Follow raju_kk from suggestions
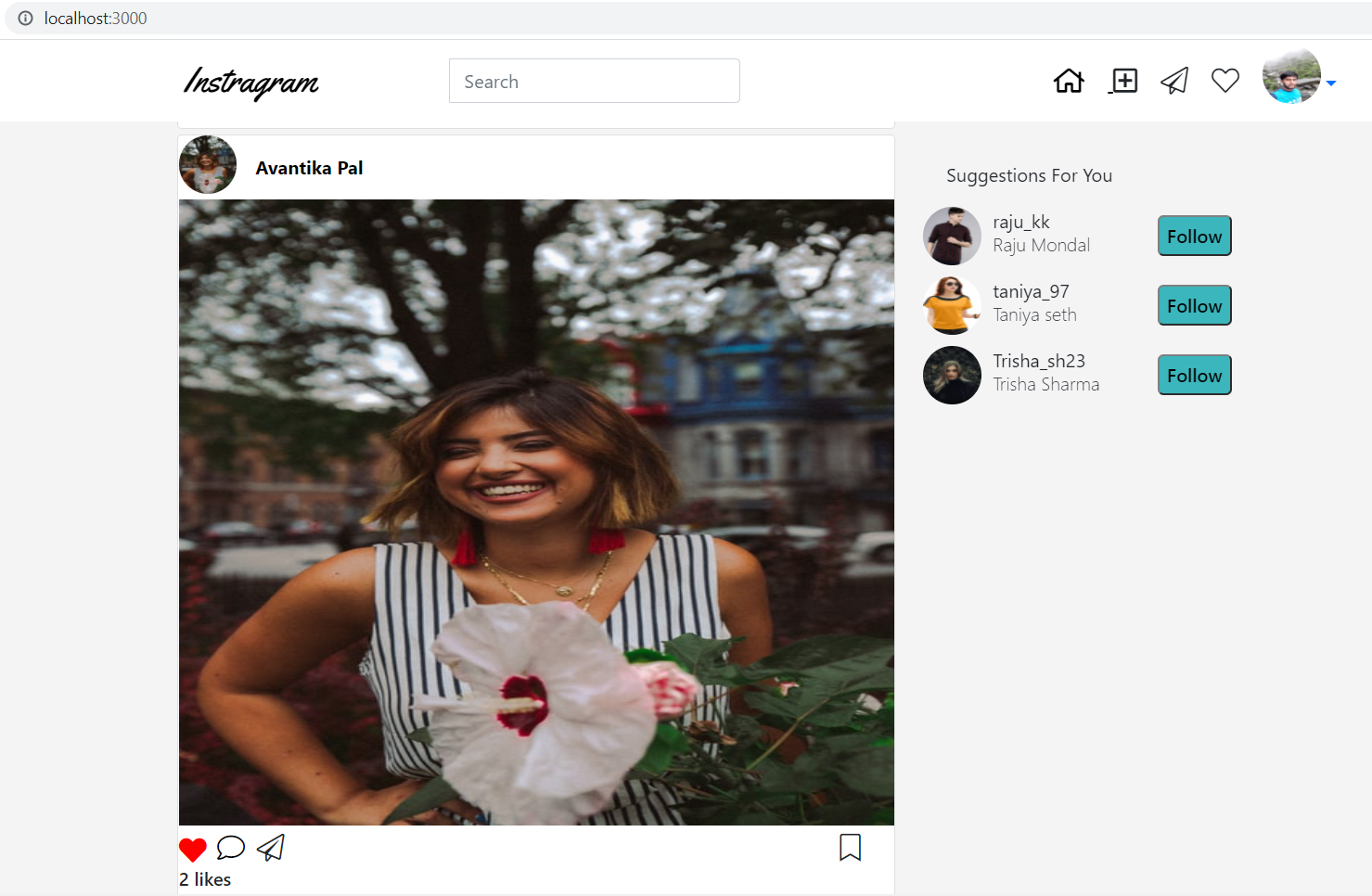Viewport: 1372px width, 896px height. click(x=1194, y=236)
